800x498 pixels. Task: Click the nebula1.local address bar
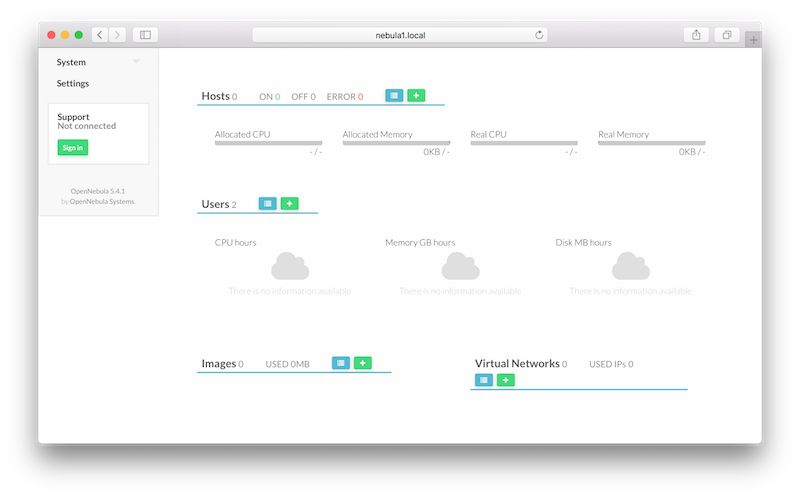[x=399, y=35]
